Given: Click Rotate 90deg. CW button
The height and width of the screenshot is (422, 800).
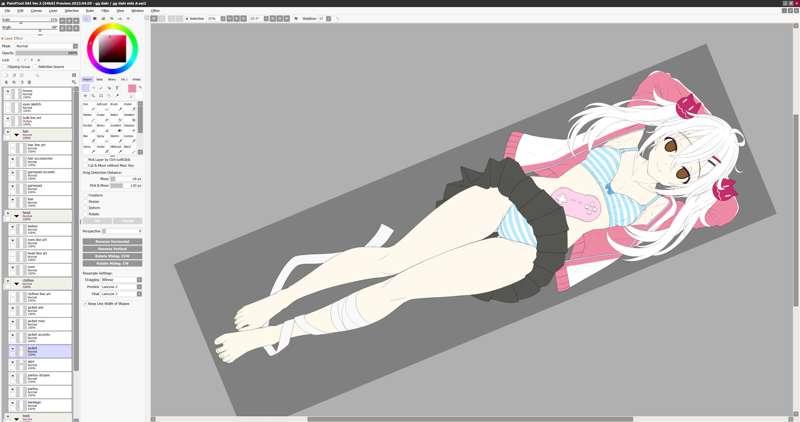Looking at the screenshot, I should point(112,263).
